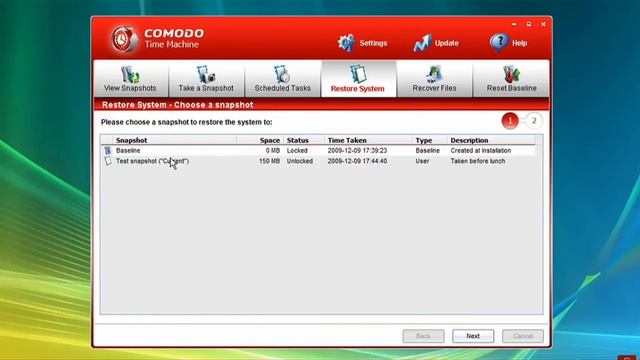Click the 0 MB space value
The image size is (640, 360).
(273, 151)
